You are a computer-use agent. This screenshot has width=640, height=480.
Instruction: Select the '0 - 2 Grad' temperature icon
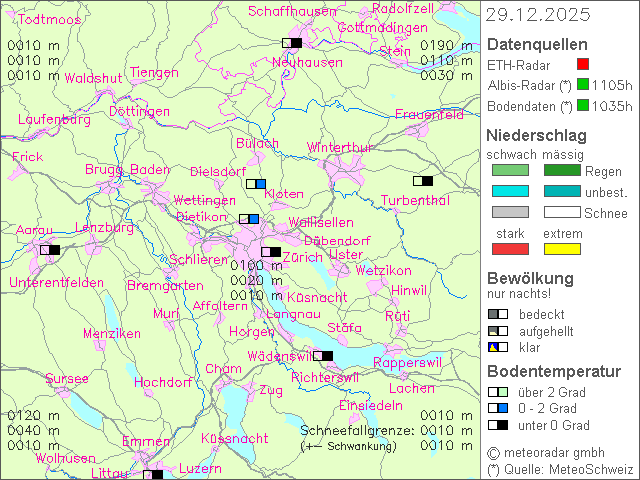(x=497, y=408)
